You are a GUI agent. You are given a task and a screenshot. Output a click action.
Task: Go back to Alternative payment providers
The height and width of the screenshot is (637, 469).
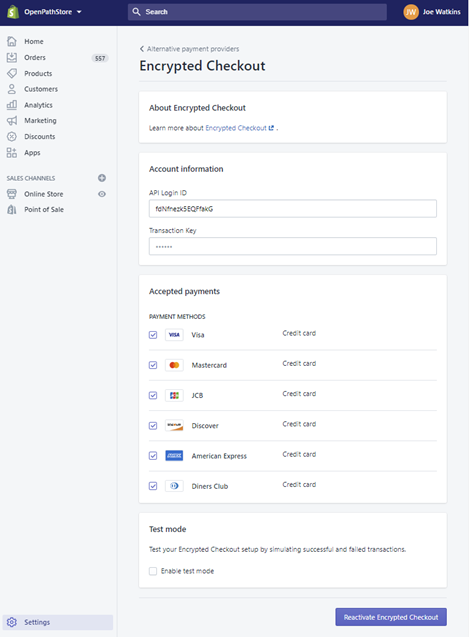[x=189, y=49]
